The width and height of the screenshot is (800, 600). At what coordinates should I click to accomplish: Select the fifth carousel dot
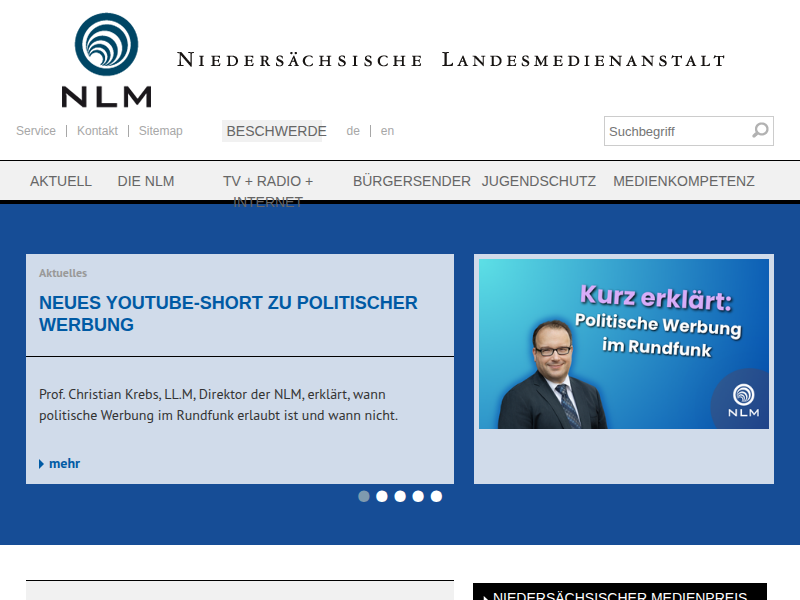coord(436,496)
